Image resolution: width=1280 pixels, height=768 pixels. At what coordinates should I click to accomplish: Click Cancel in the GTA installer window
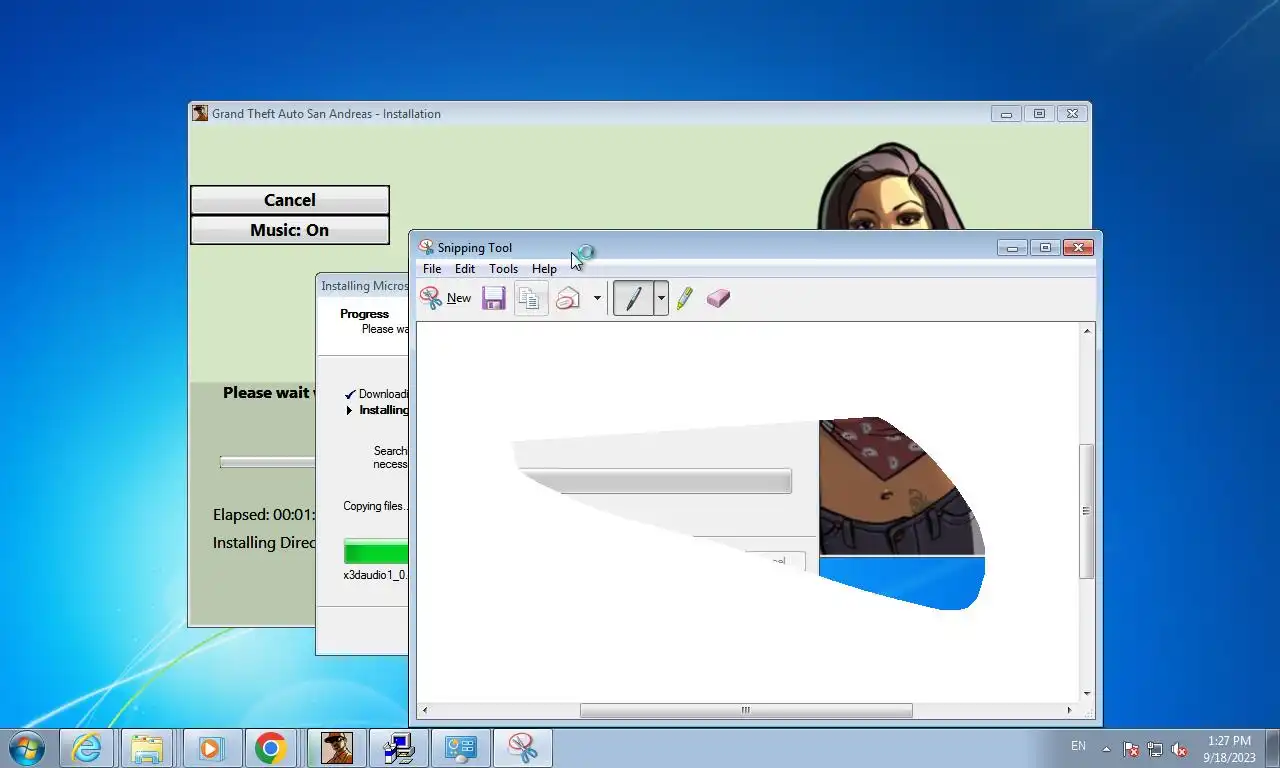coord(290,200)
